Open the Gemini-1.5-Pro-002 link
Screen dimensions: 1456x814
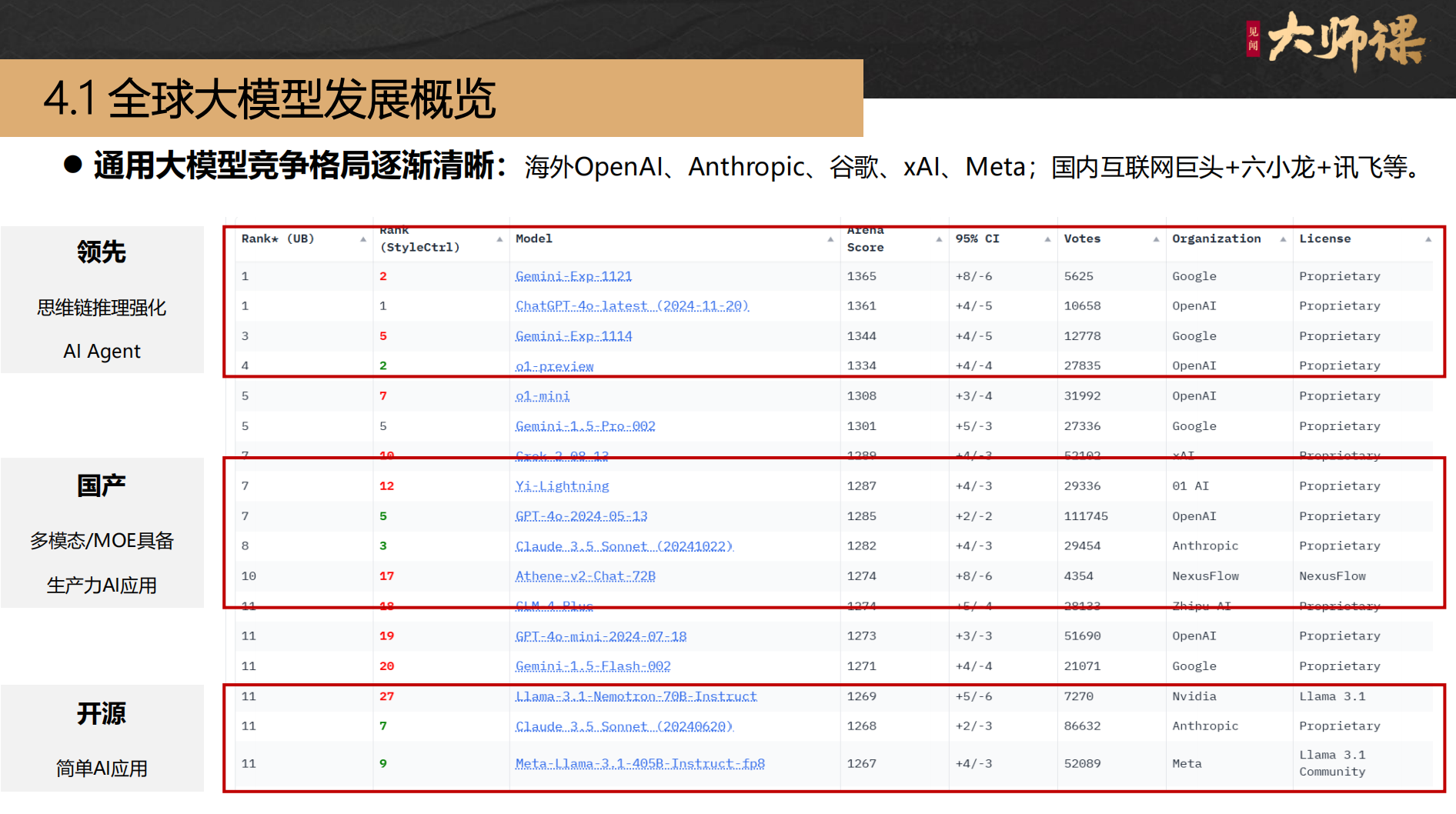coord(585,426)
